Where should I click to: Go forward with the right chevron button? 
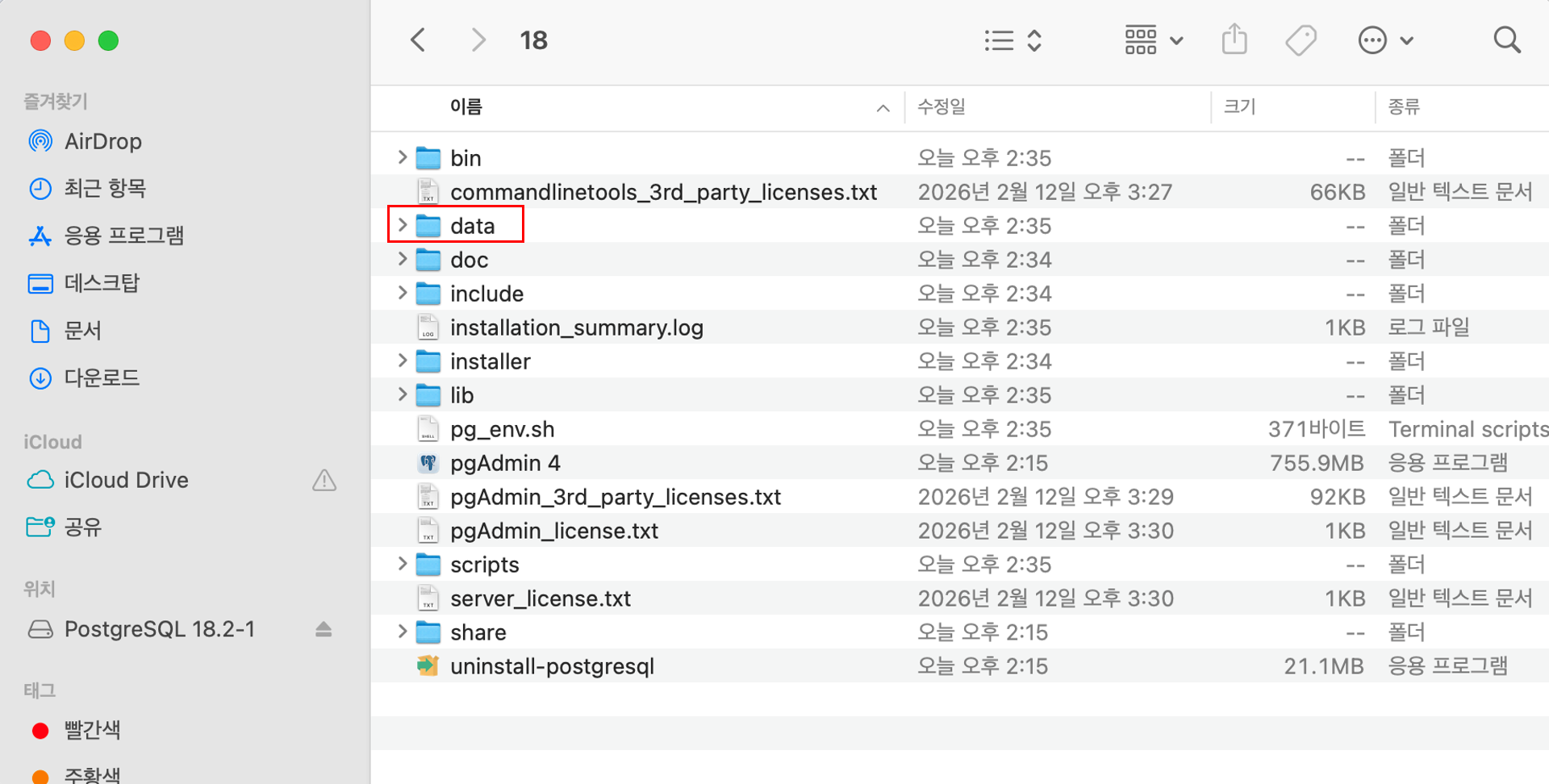click(x=478, y=40)
